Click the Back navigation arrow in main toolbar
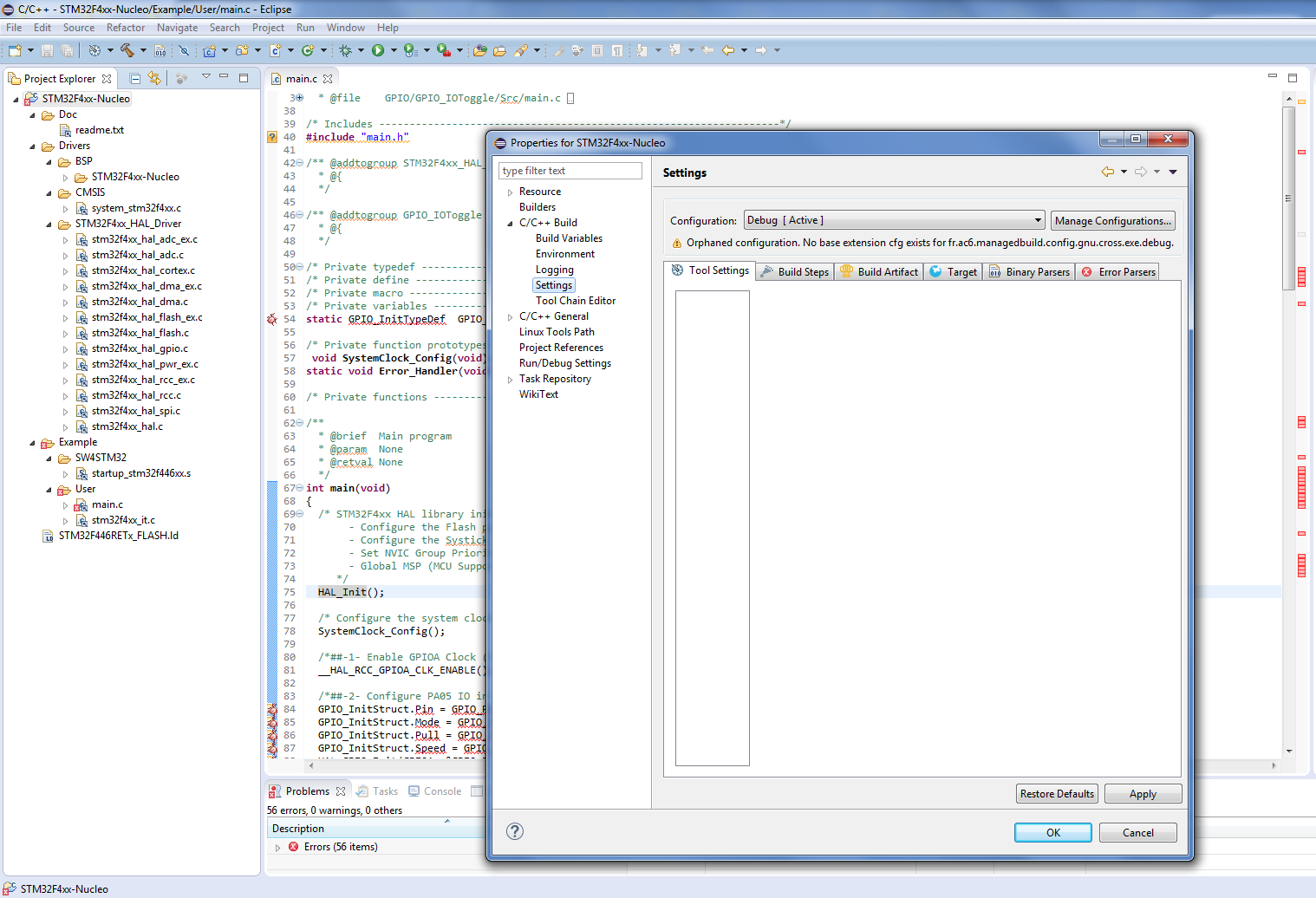This screenshot has height=898, width=1316. [x=728, y=50]
